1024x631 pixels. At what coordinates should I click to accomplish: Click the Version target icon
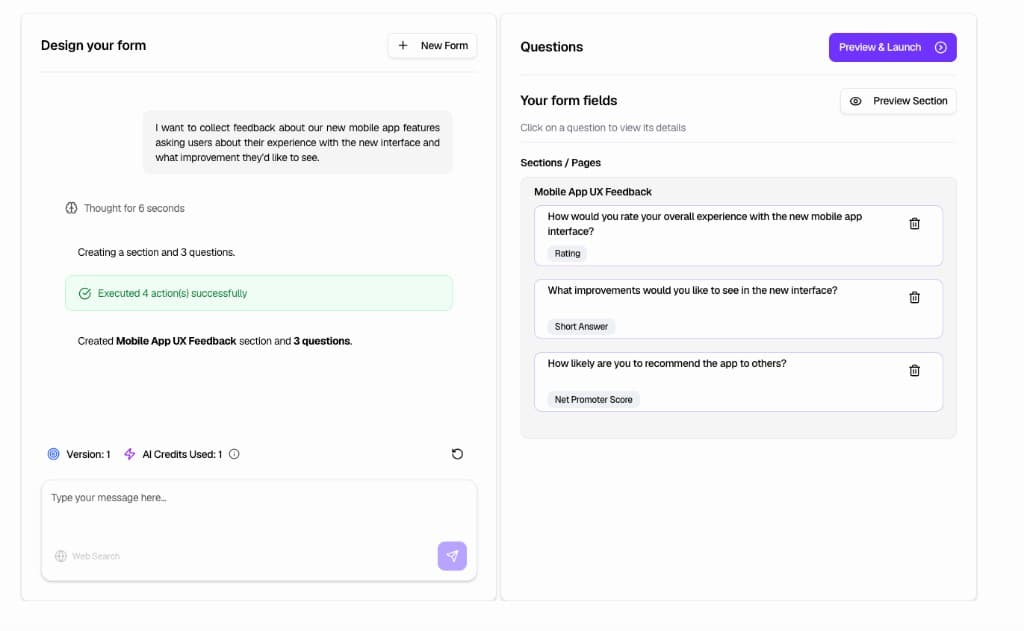coord(53,454)
